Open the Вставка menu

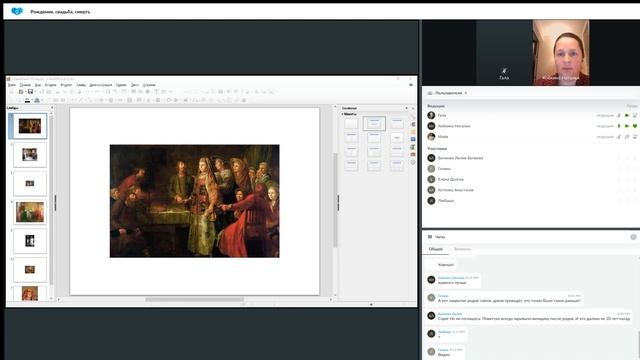coord(51,85)
